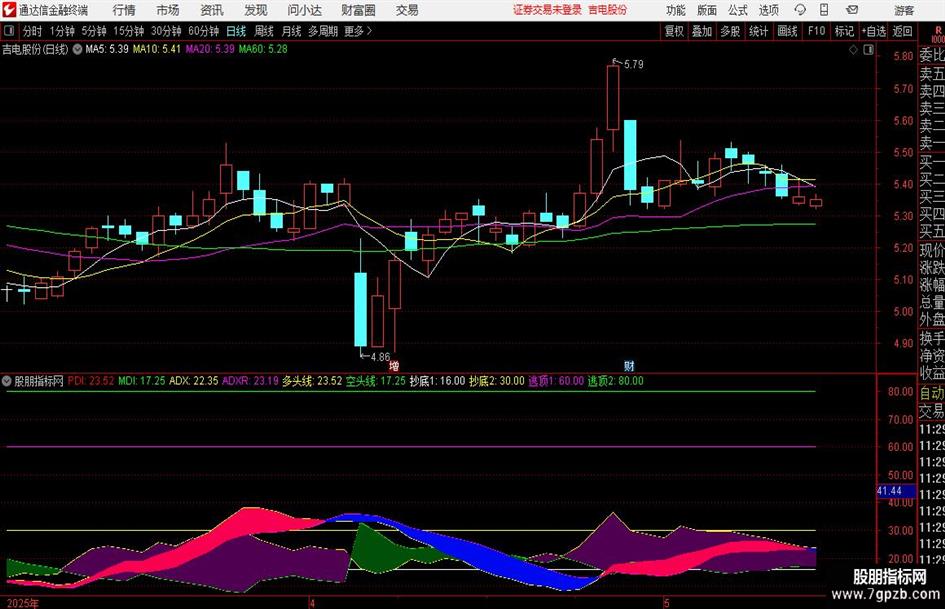945x609 pixels.
Task: Click the MDI: 17.25 indicator value
Action: (x=142, y=381)
